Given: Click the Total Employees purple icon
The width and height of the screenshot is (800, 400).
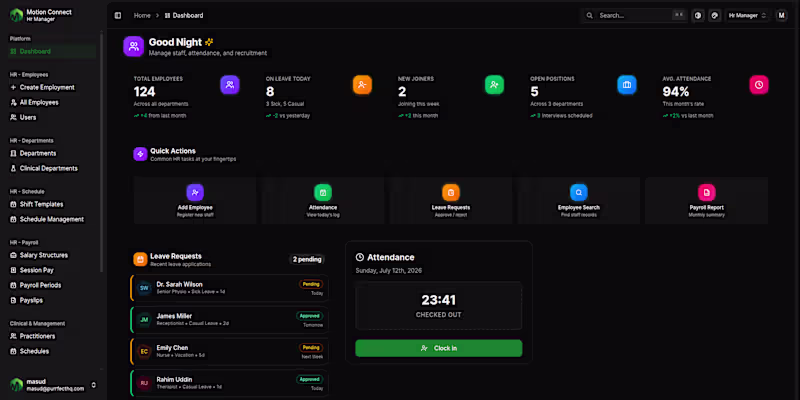Looking at the screenshot, I should [230, 85].
